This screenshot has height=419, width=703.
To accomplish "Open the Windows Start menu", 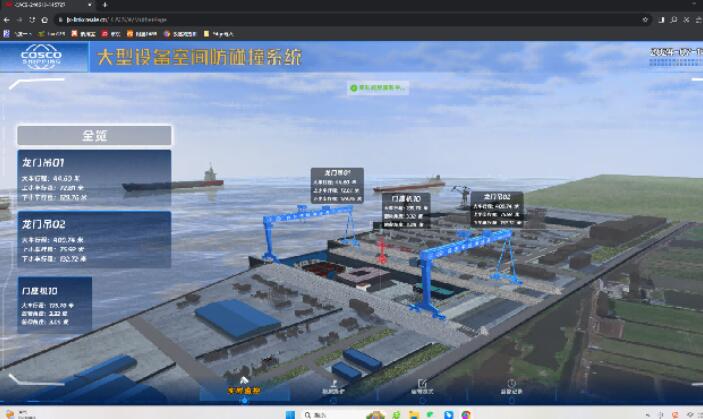I will [288, 413].
